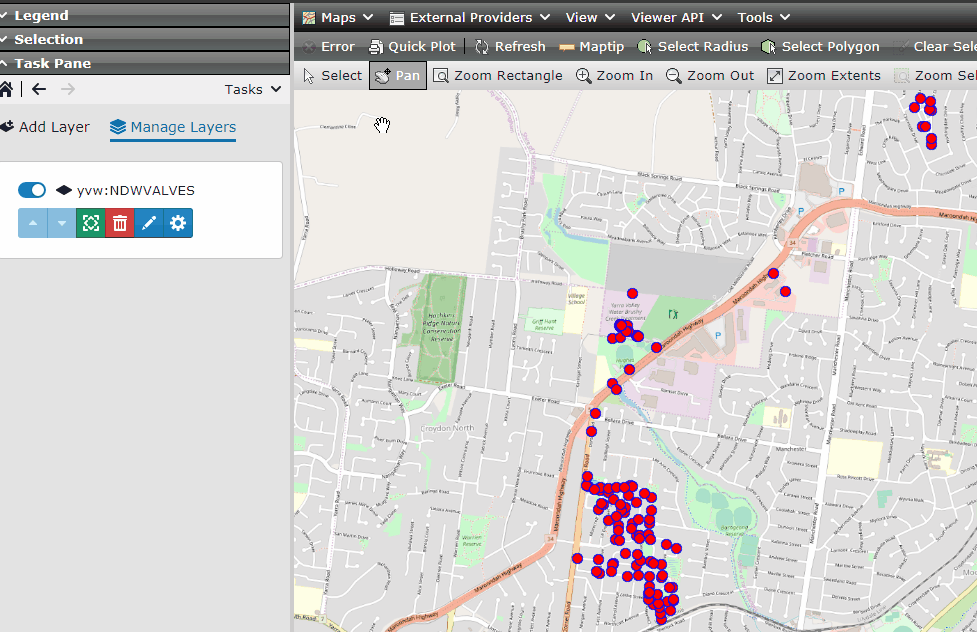
Task: Click the Zoom Out tool
Action: [x=710, y=74]
